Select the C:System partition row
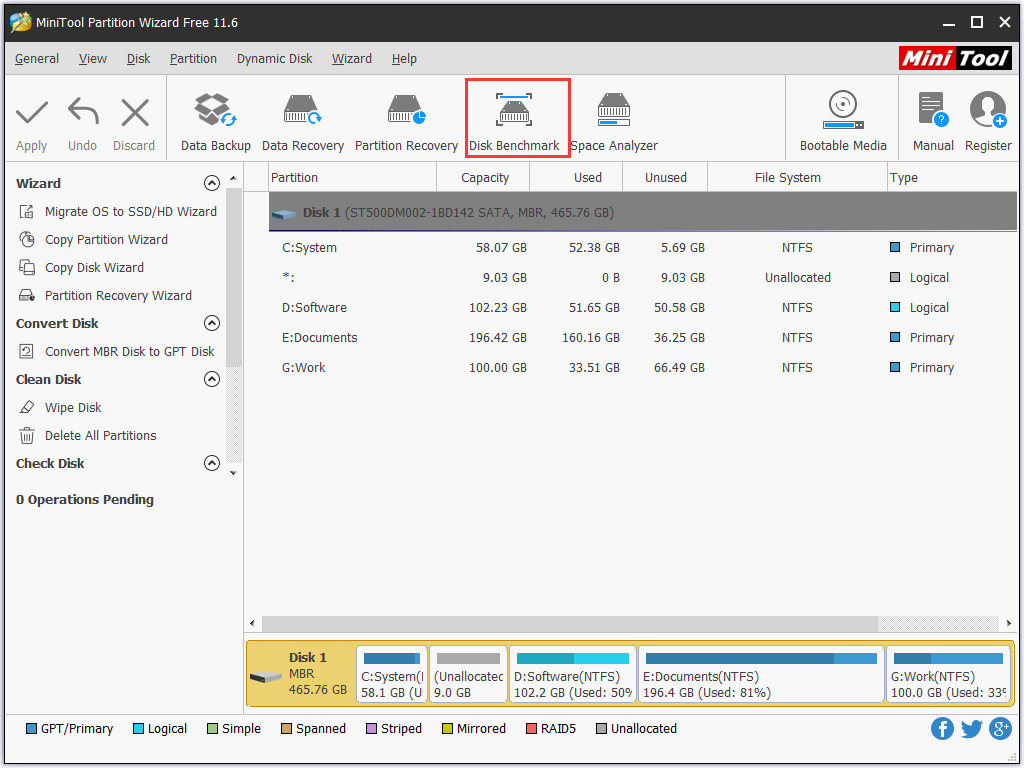 (643, 248)
